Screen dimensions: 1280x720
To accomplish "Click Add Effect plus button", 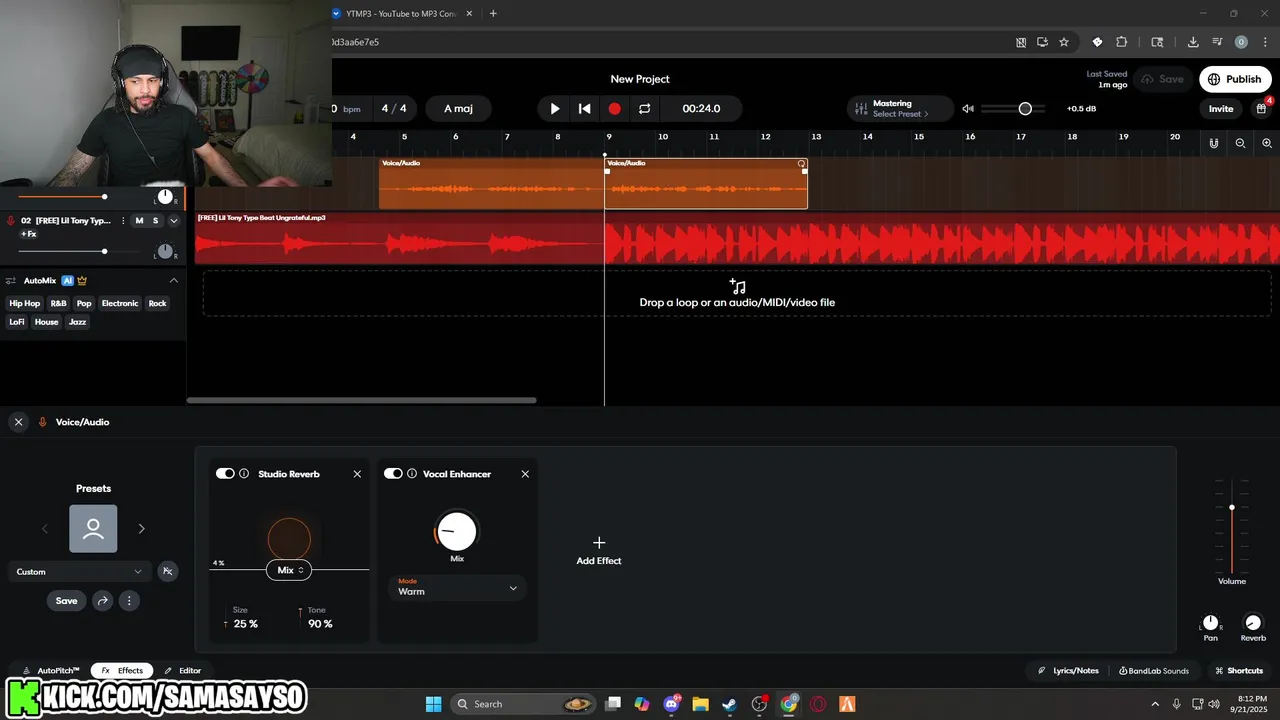I will 599,550.
